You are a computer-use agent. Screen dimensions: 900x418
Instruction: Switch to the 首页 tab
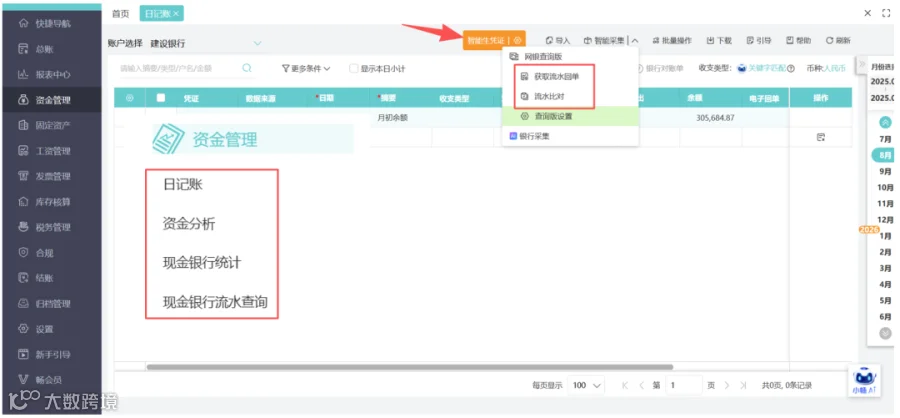[121, 14]
